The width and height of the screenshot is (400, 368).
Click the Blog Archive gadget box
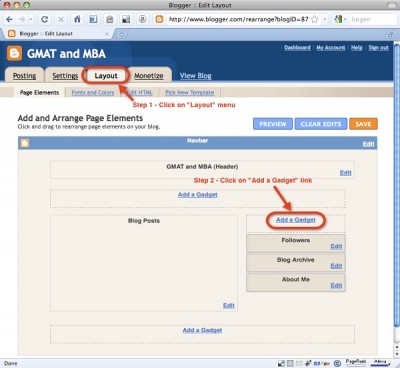296,263
